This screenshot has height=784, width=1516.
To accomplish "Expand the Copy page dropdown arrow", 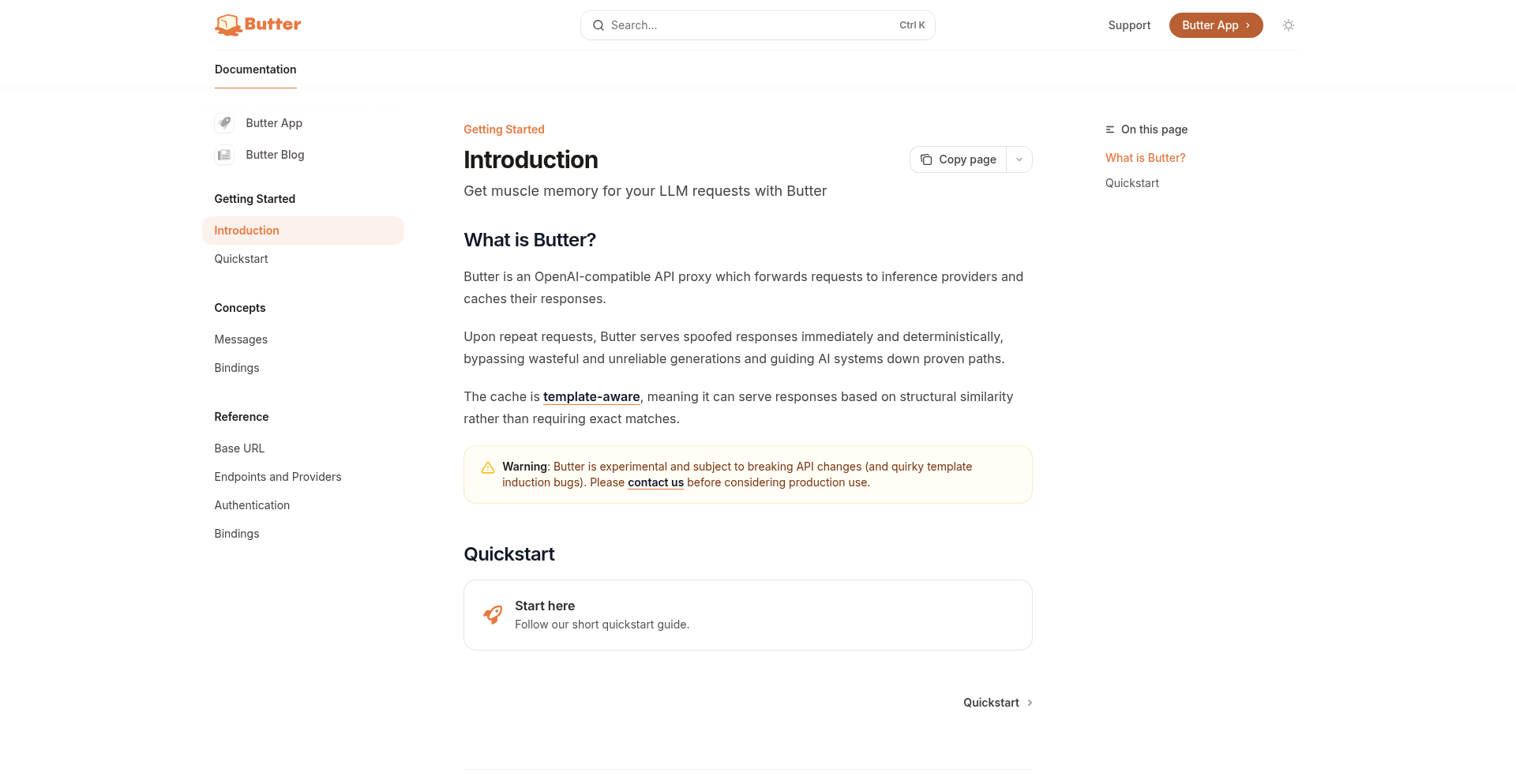I will point(1019,159).
